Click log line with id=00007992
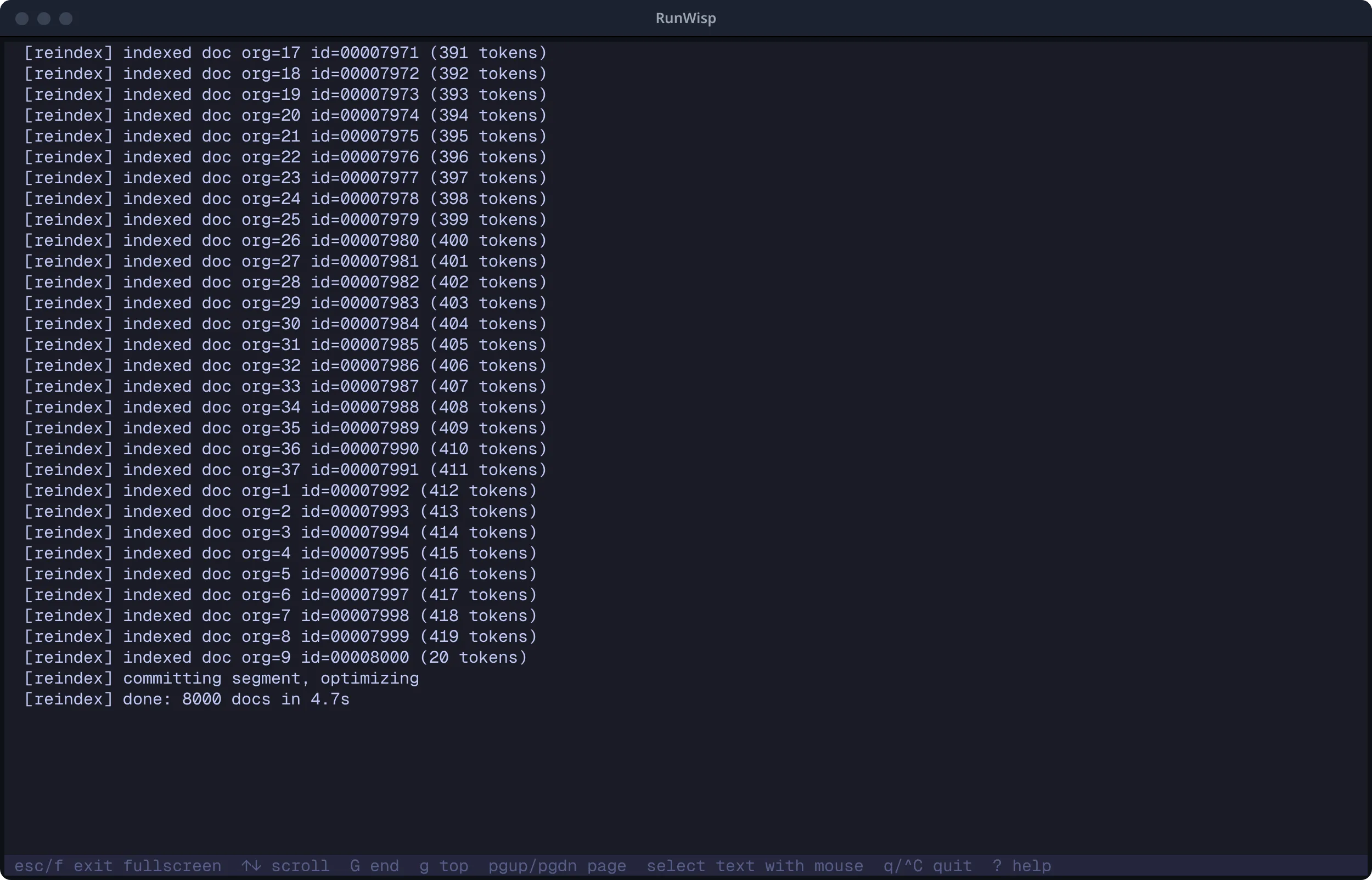Screen dimensions: 1372x880 280,491
